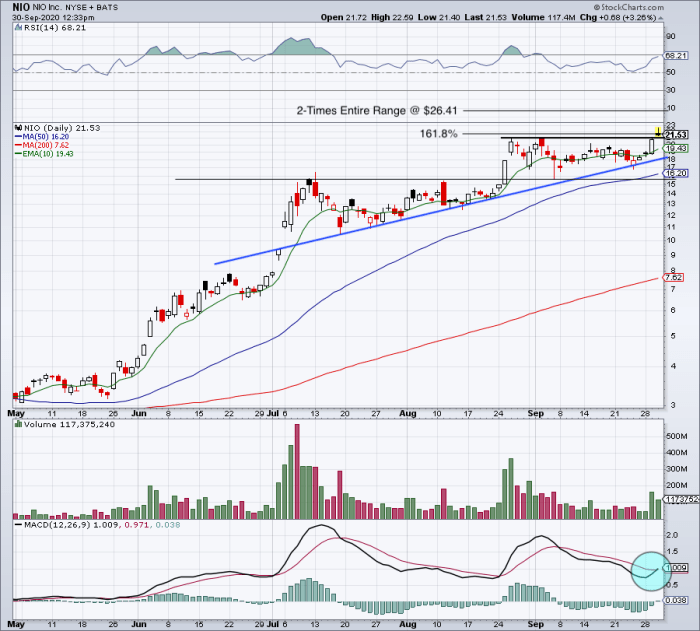700x631 pixels.
Task: Click the 'Last 21.53' quote value
Action: [x=486, y=17]
